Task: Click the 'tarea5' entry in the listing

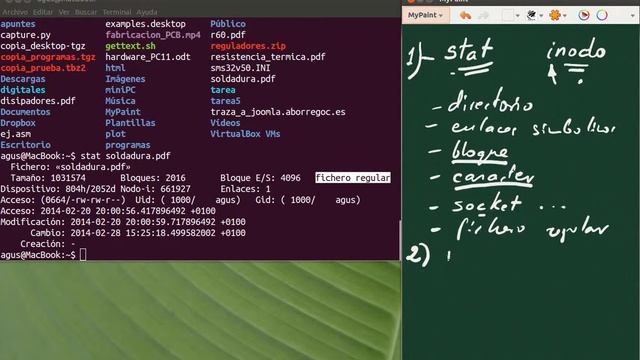Action: (225, 101)
